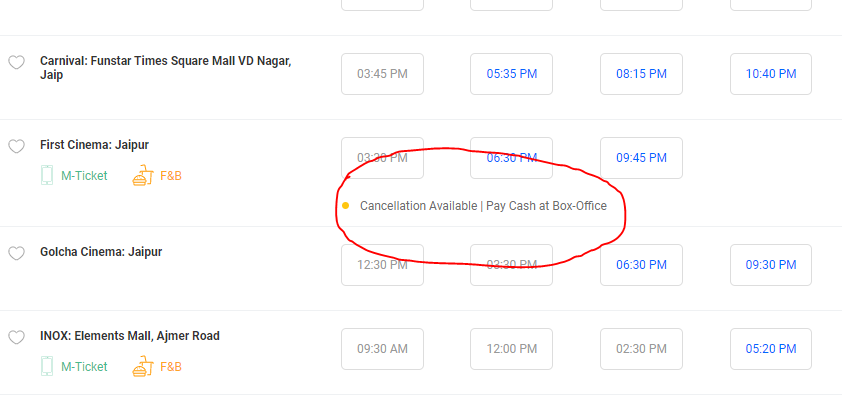Click heart icon beside INOX Elements Mall
This screenshot has height=403, width=842.
click(x=16, y=337)
